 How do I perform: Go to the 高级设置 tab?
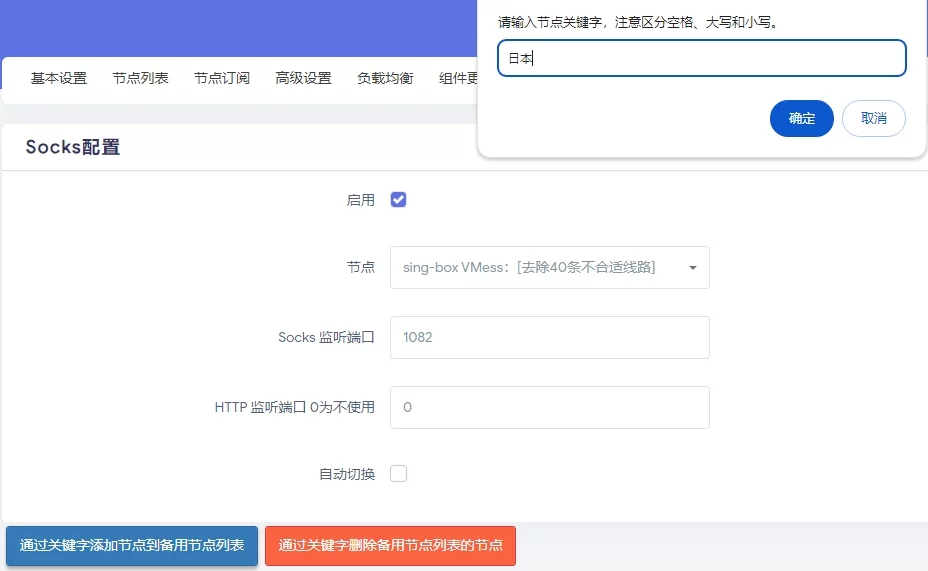coord(304,78)
